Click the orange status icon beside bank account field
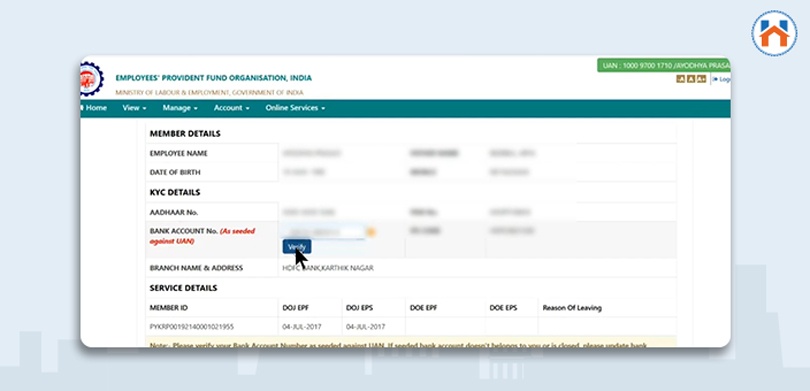Screen dimensions: 810x391 [370, 232]
